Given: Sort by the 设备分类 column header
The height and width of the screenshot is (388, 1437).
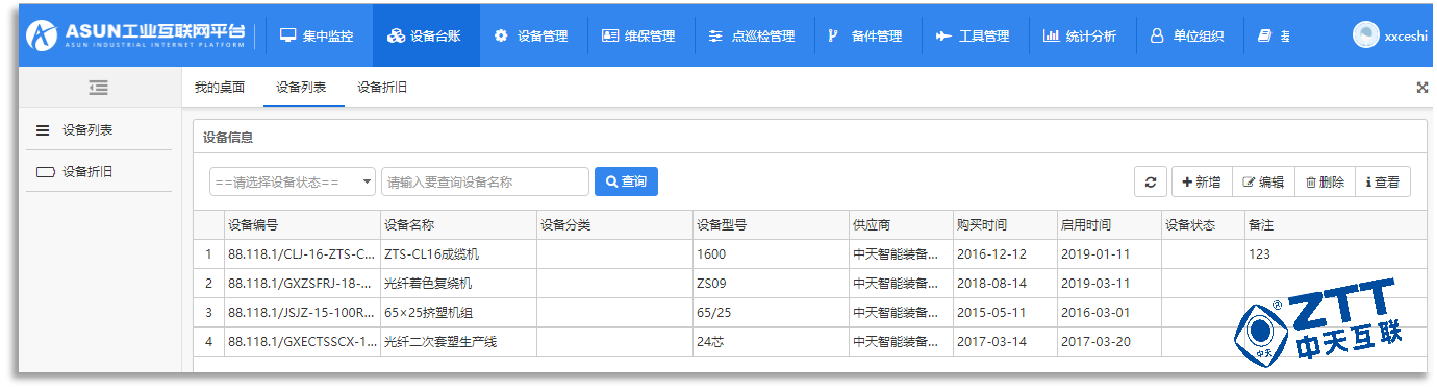Looking at the screenshot, I should pyautogui.click(x=613, y=225).
